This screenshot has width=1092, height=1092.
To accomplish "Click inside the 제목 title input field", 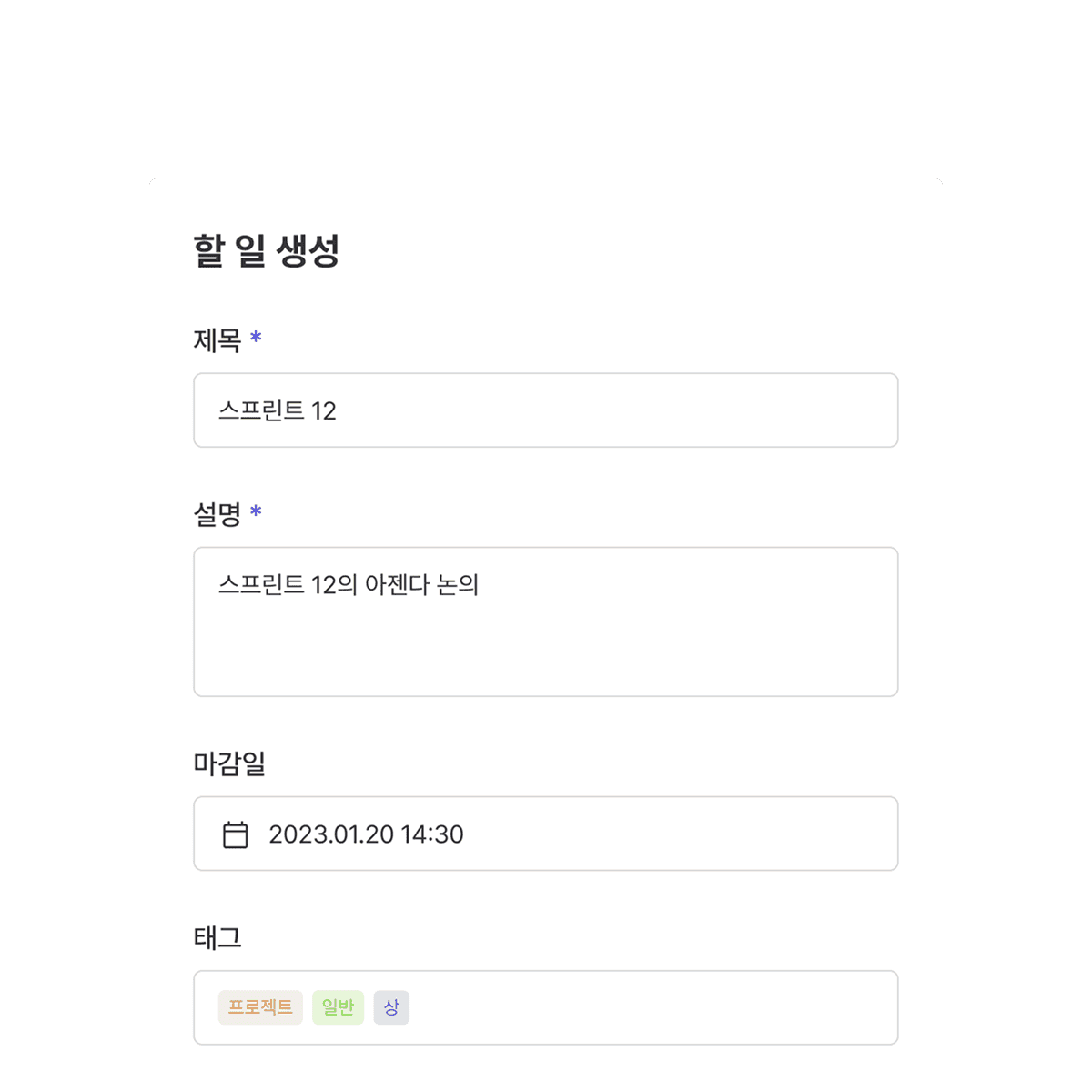I will [546, 410].
